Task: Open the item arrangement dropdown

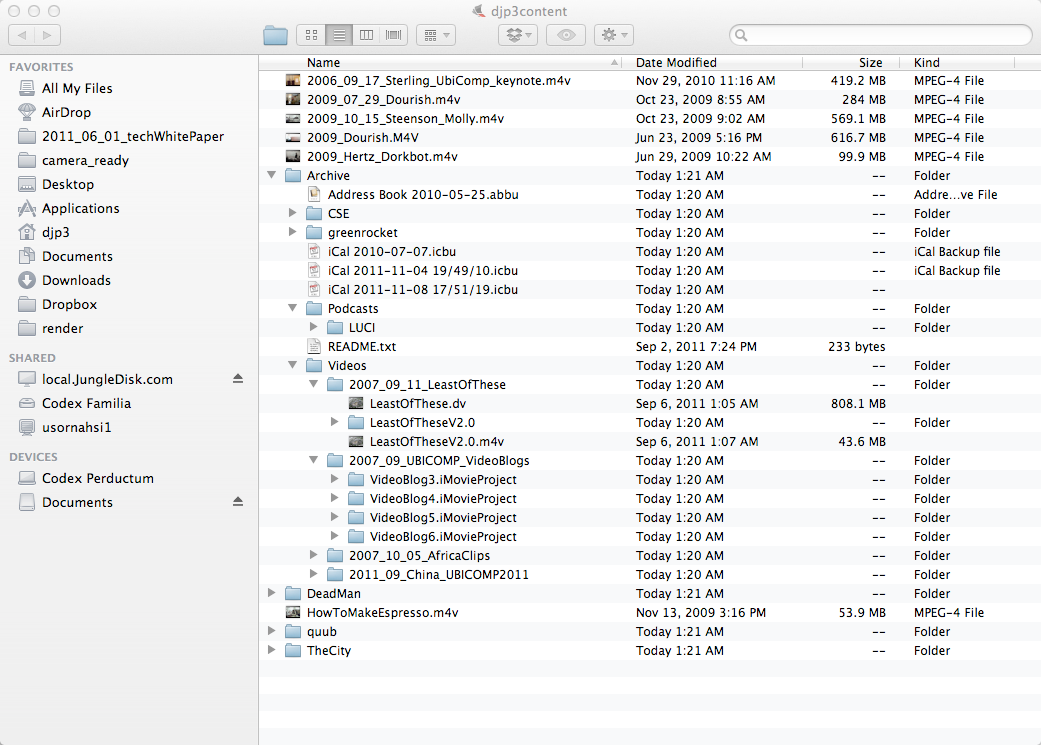Action: 435,35
